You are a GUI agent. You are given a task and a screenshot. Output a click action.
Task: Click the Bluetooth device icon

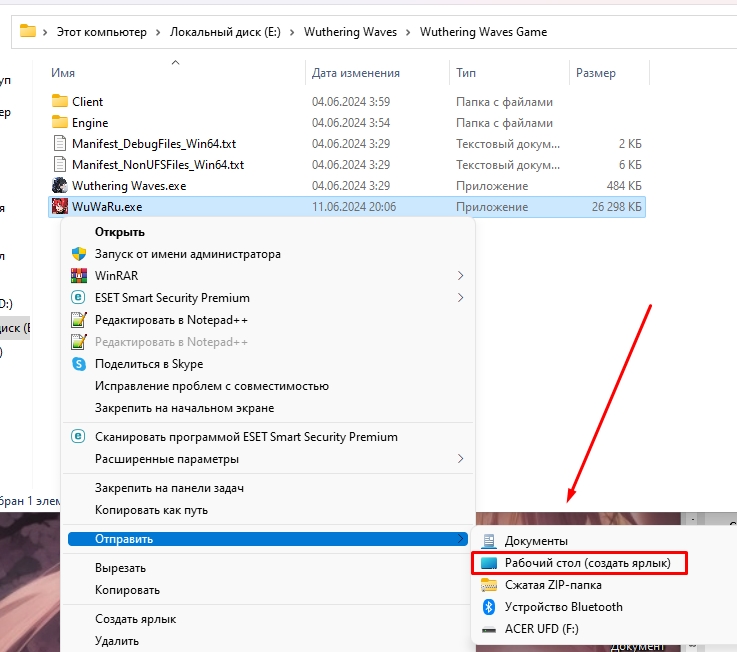pos(489,607)
